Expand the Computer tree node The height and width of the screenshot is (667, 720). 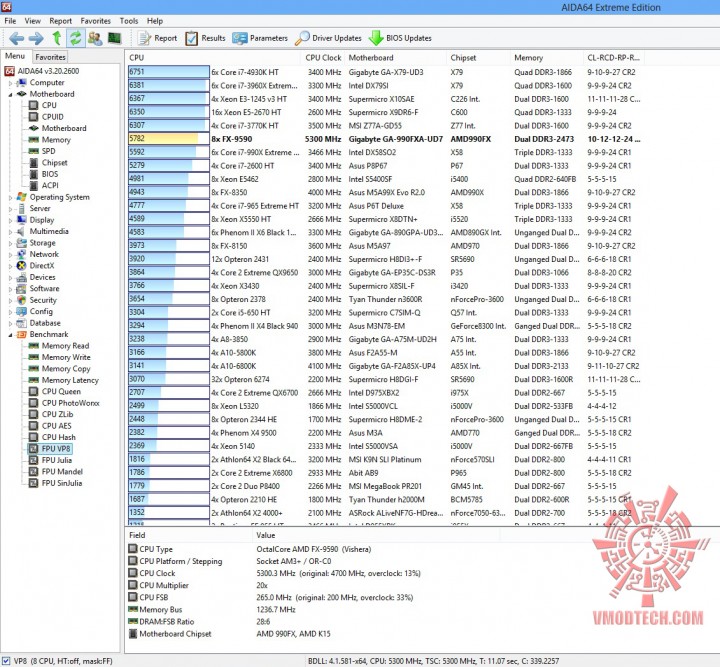(11, 83)
